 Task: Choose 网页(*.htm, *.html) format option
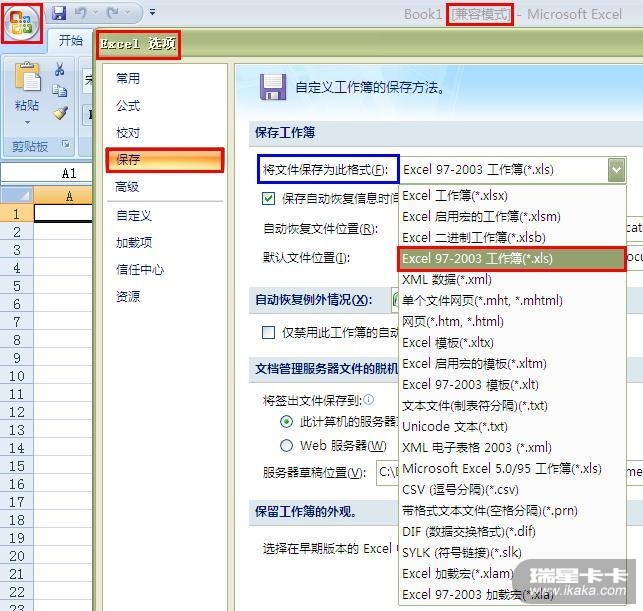[512, 321]
